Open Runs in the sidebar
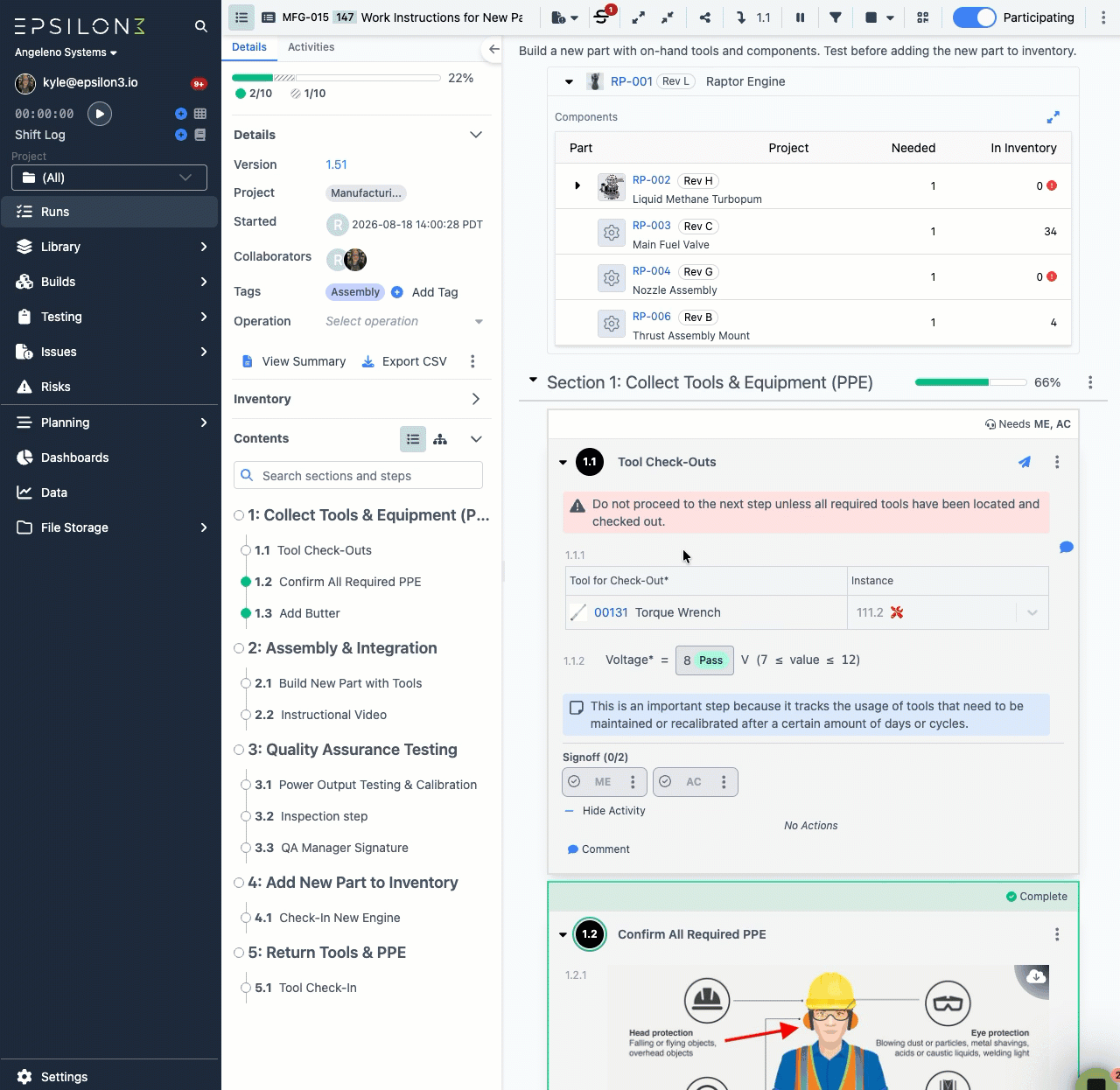 click(109, 212)
